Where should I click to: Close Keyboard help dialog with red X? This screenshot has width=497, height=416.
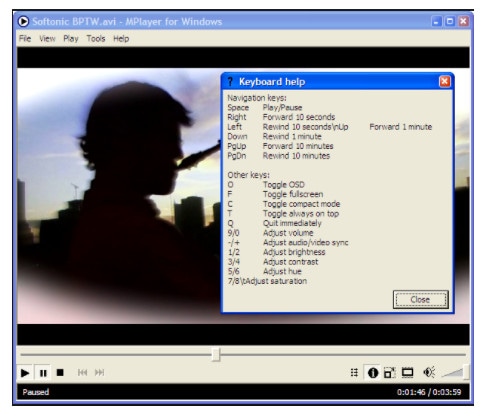click(x=445, y=81)
